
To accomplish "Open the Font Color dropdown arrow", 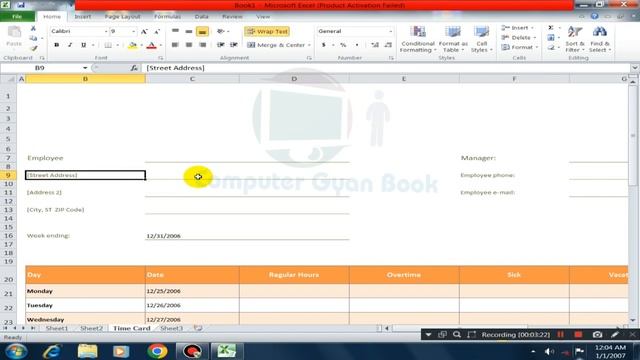I will pyautogui.click(x=161, y=45).
